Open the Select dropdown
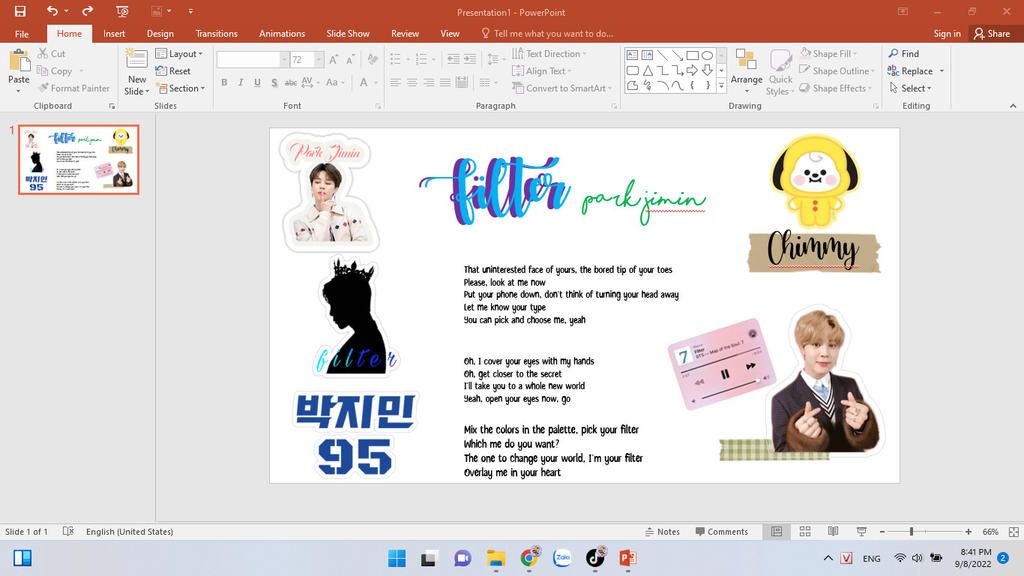1024x576 pixels. 910,88
